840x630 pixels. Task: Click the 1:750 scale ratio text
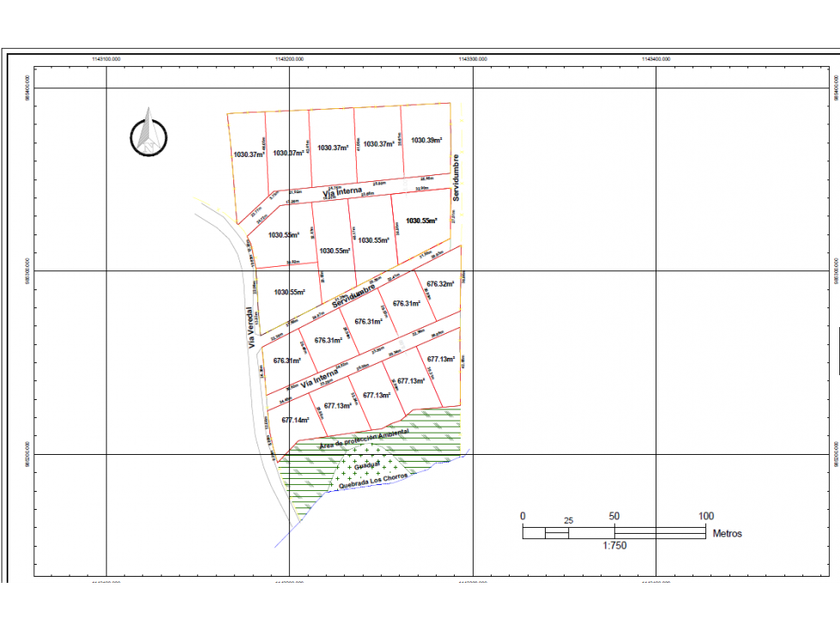point(614,545)
